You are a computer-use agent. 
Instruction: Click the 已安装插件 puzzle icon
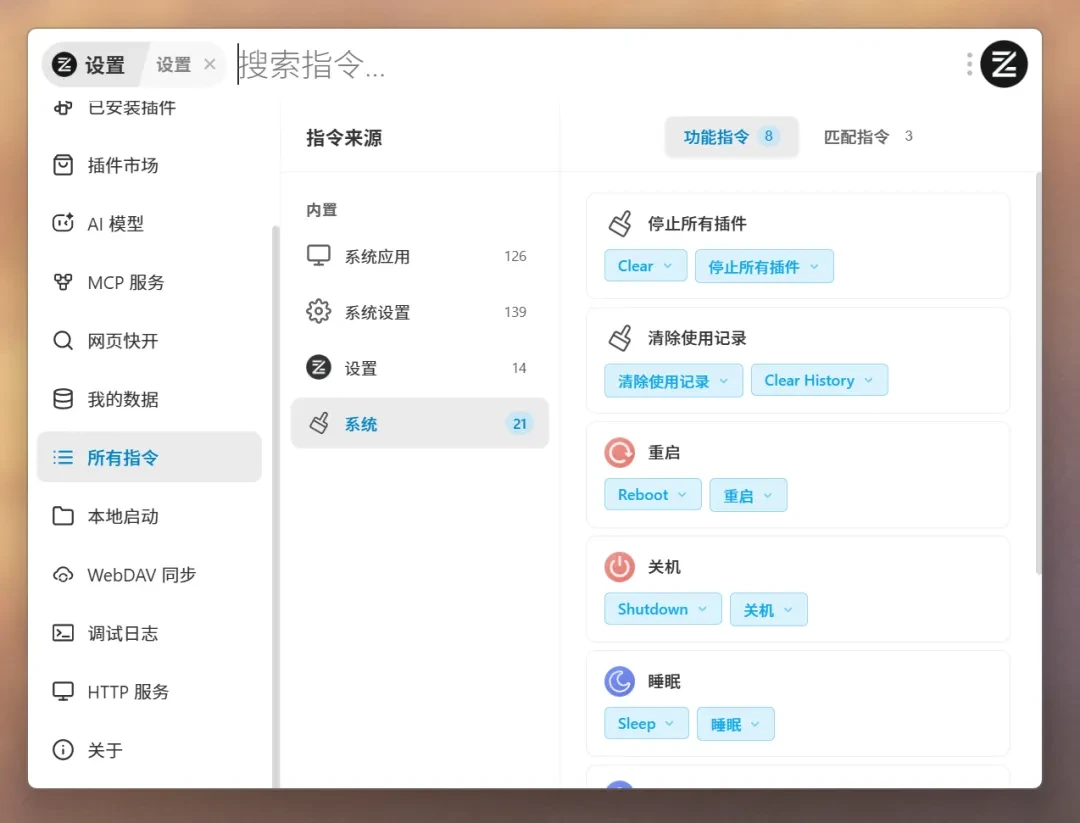click(x=63, y=107)
